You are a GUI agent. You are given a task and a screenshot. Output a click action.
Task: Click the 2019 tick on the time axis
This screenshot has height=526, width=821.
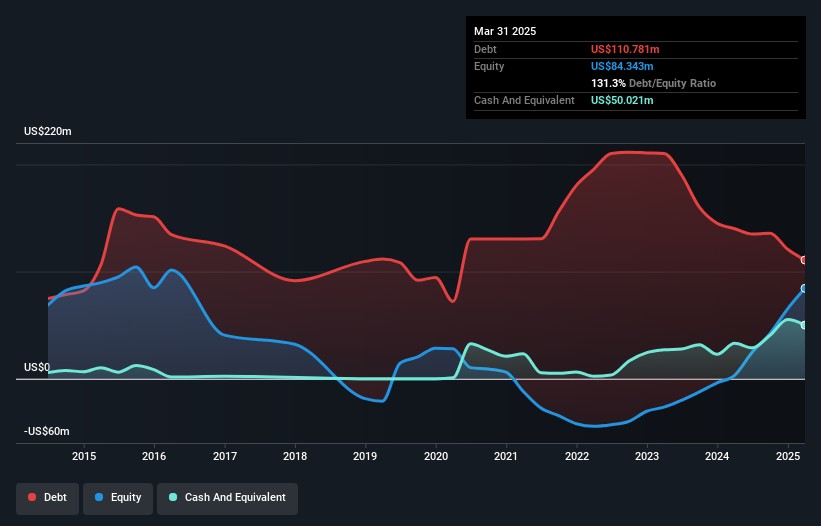click(366, 457)
